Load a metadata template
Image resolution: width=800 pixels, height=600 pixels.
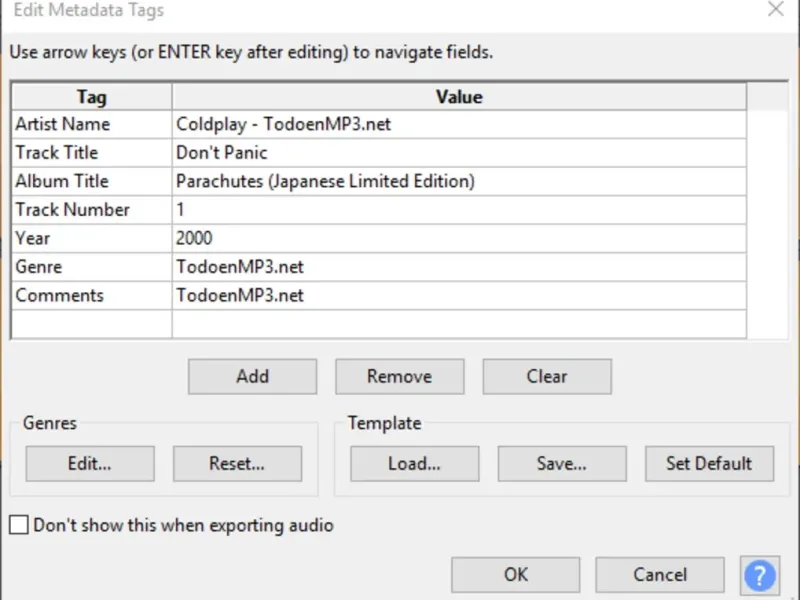point(415,464)
